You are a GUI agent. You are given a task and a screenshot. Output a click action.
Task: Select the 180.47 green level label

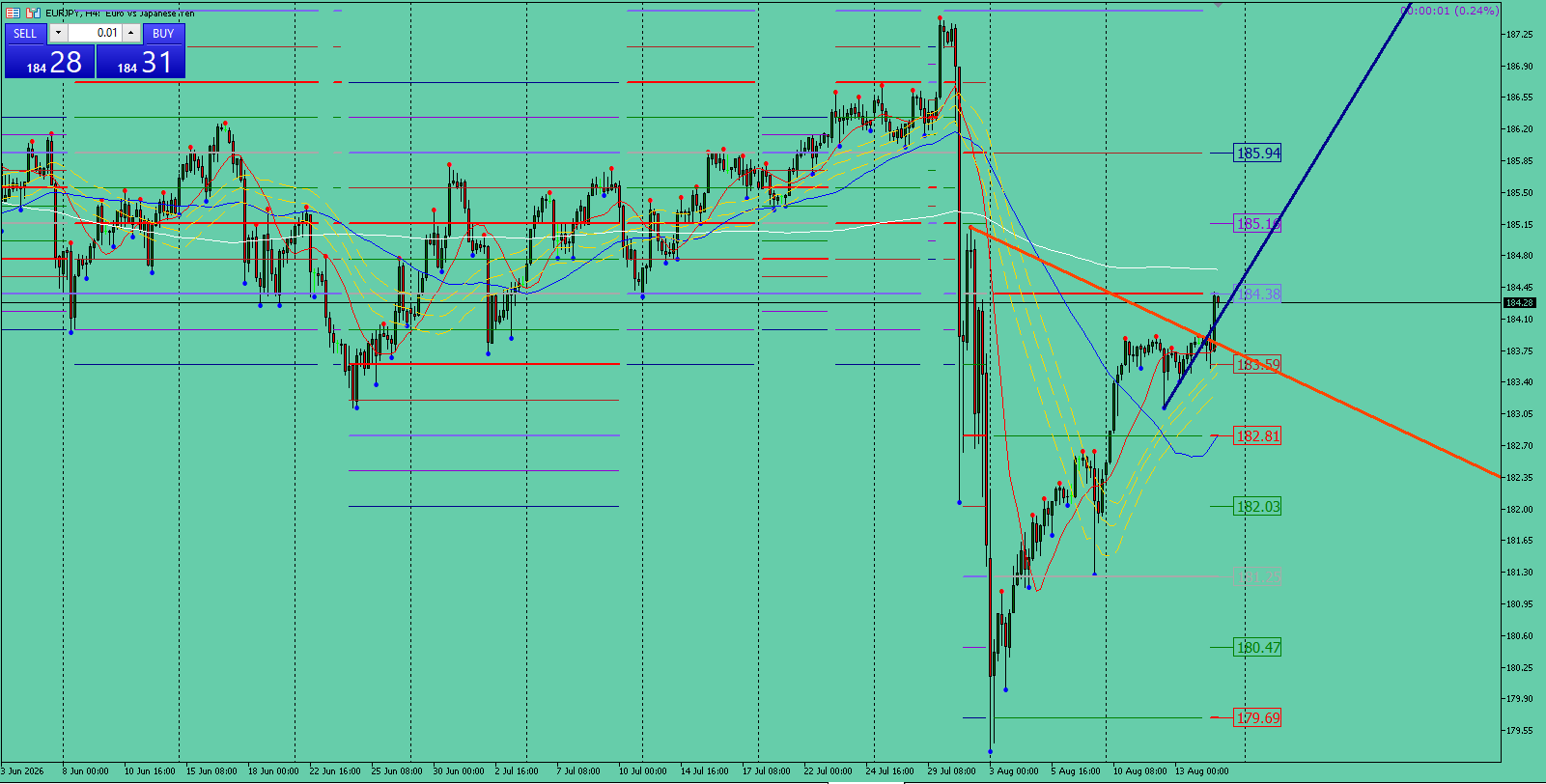click(x=1258, y=647)
